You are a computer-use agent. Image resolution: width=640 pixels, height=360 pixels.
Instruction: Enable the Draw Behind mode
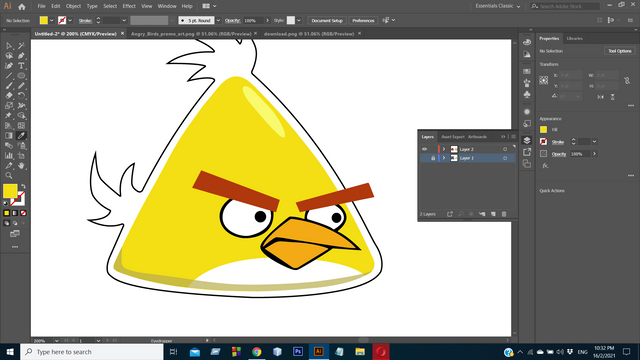pos(15,223)
